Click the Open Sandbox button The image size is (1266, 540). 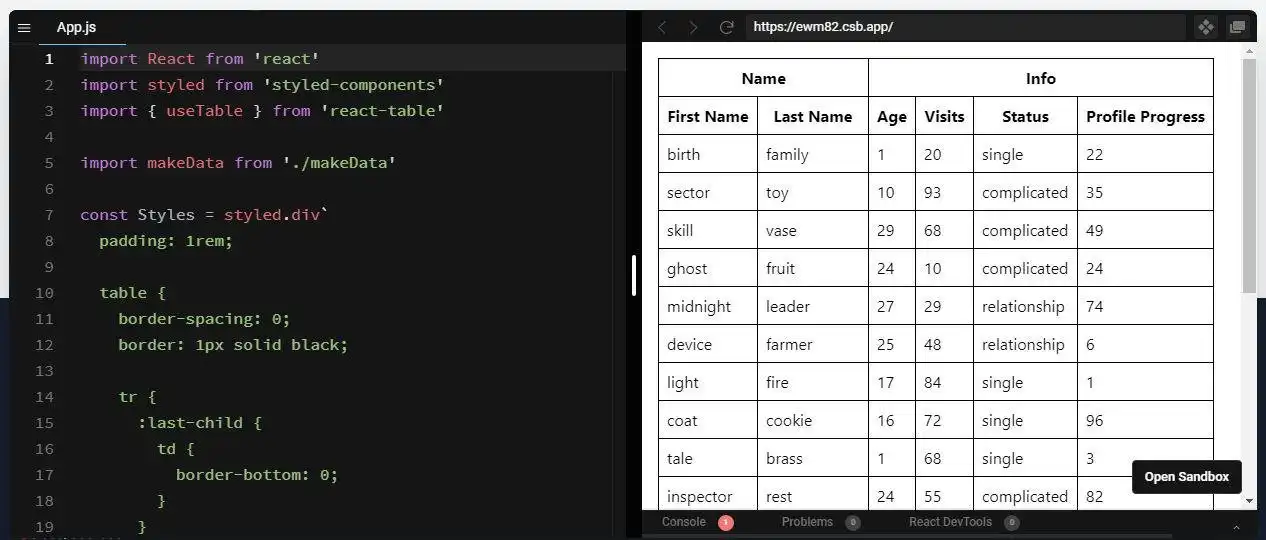1186,477
